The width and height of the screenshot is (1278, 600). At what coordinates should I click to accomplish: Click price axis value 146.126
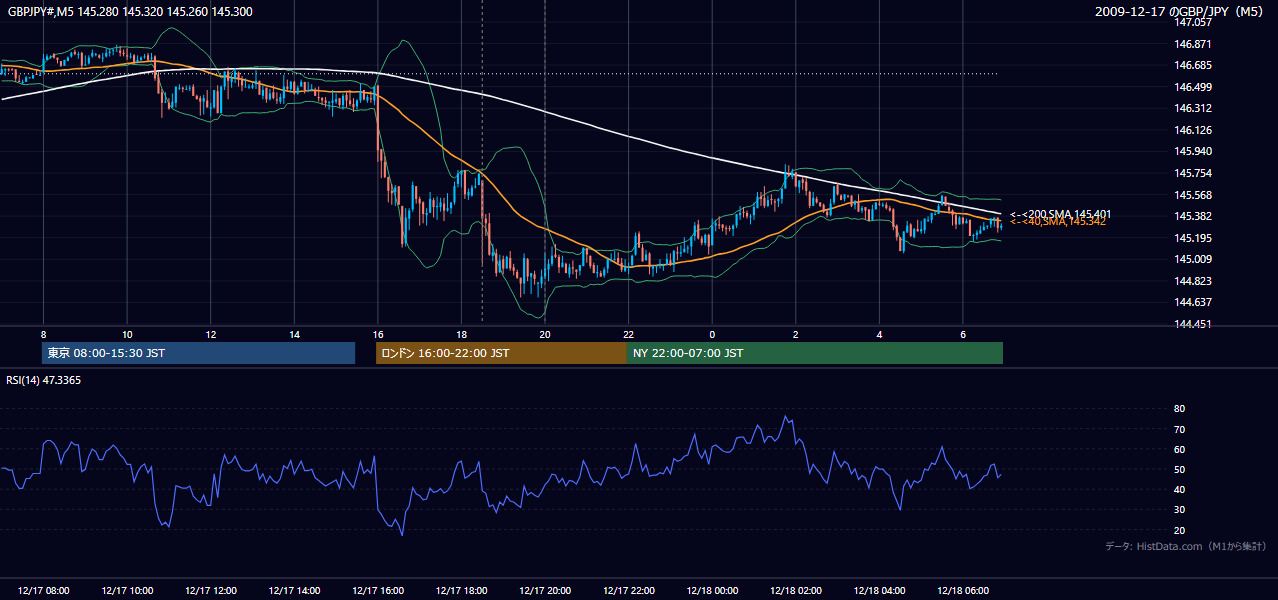click(x=1192, y=130)
